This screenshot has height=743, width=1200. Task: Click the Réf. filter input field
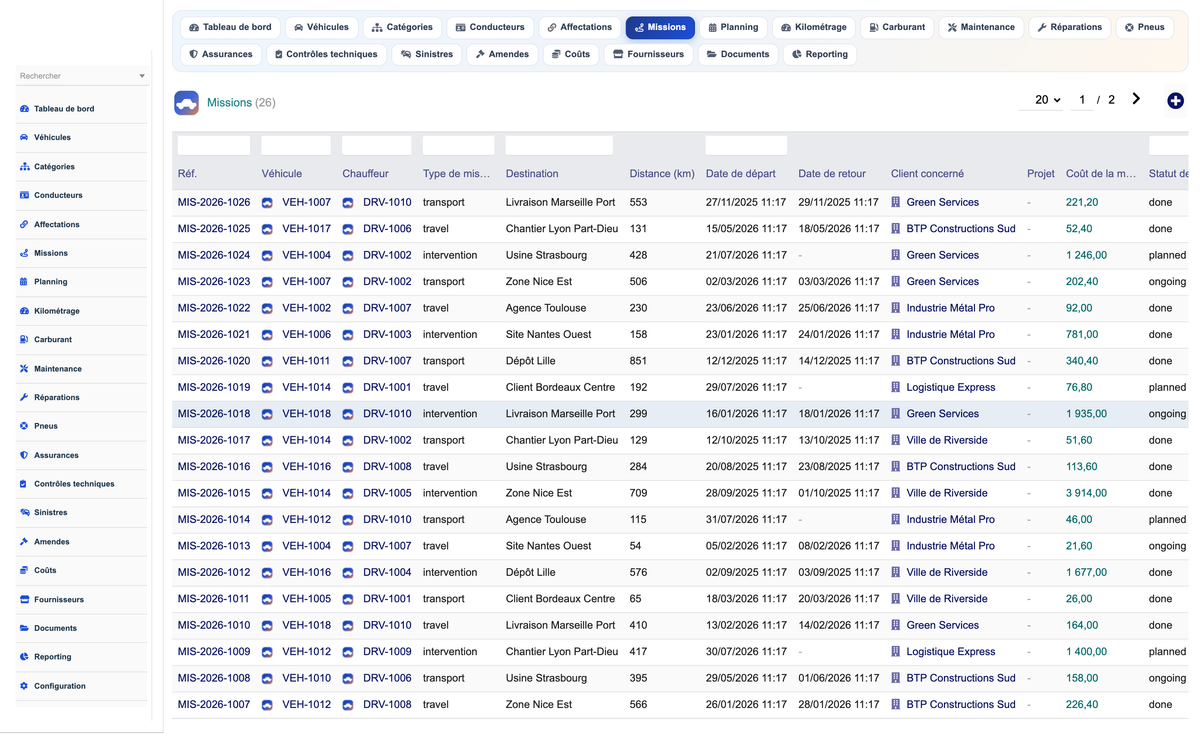(214, 146)
